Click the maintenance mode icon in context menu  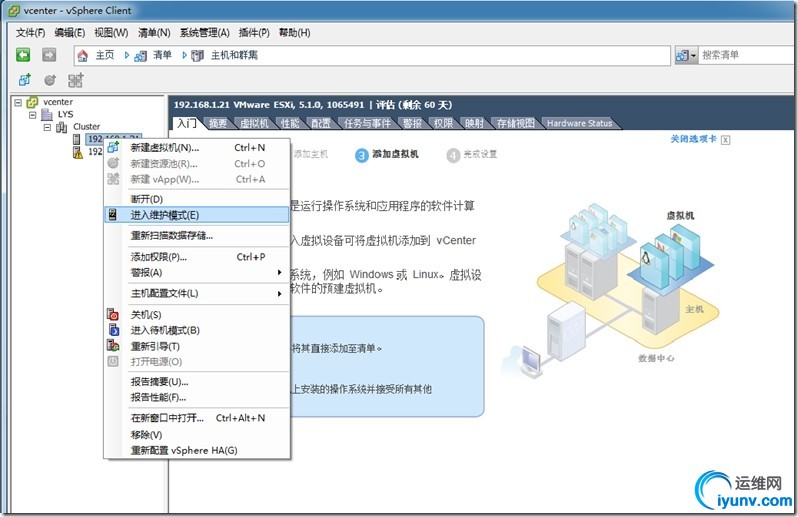[x=112, y=215]
